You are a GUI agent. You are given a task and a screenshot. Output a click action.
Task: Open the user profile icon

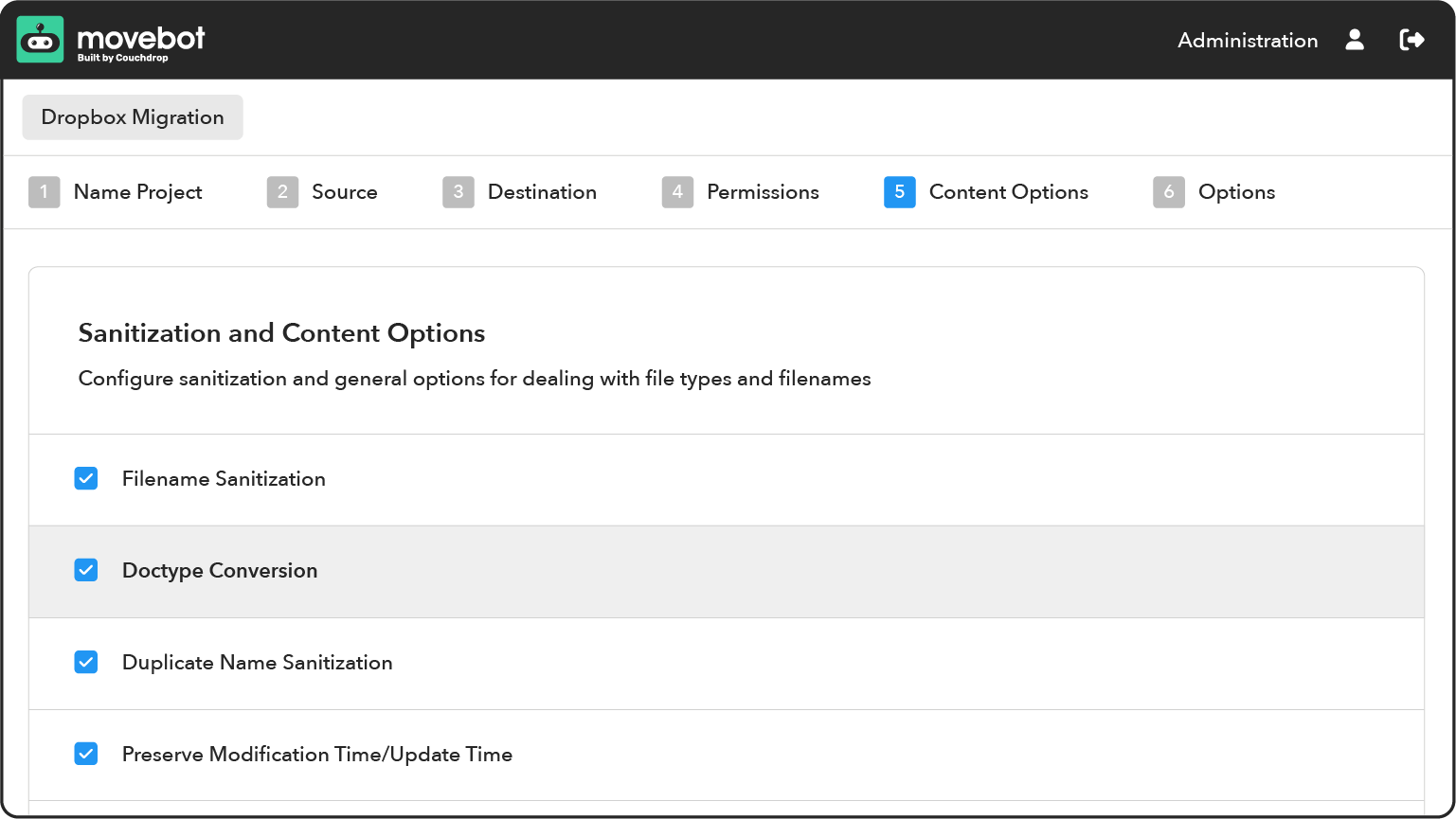coord(1355,40)
